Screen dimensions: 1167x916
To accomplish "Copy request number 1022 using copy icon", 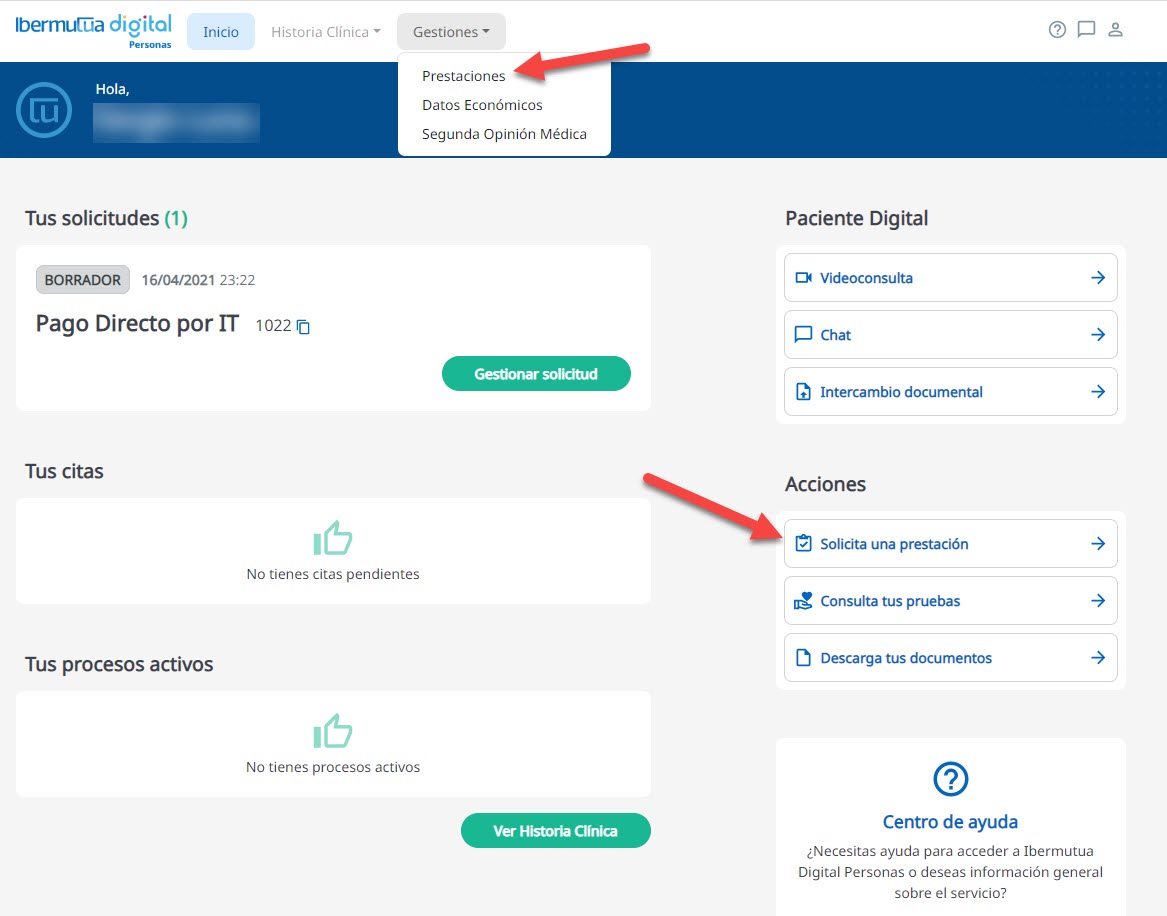I will point(304,327).
